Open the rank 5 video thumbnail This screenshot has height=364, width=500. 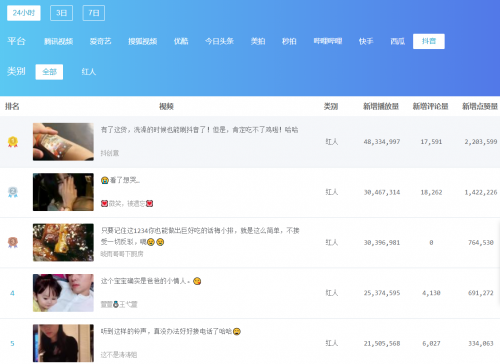[63, 343]
